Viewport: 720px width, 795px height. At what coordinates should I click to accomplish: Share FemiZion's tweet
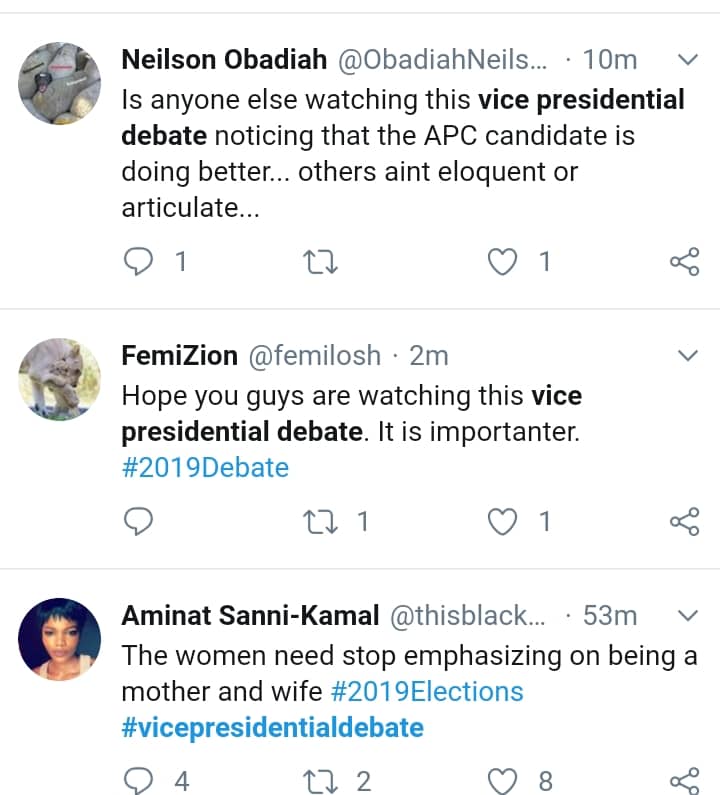coord(684,522)
